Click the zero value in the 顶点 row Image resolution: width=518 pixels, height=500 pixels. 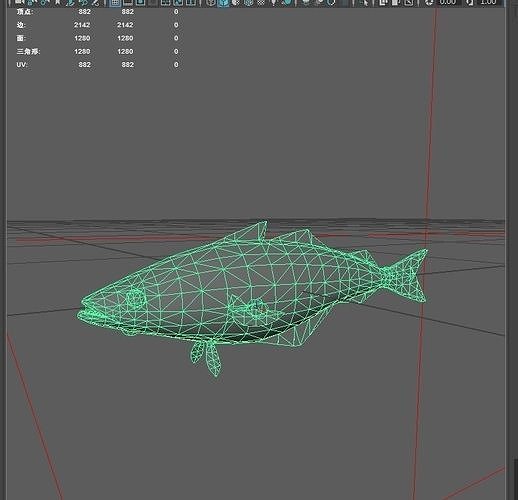[x=176, y=12]
